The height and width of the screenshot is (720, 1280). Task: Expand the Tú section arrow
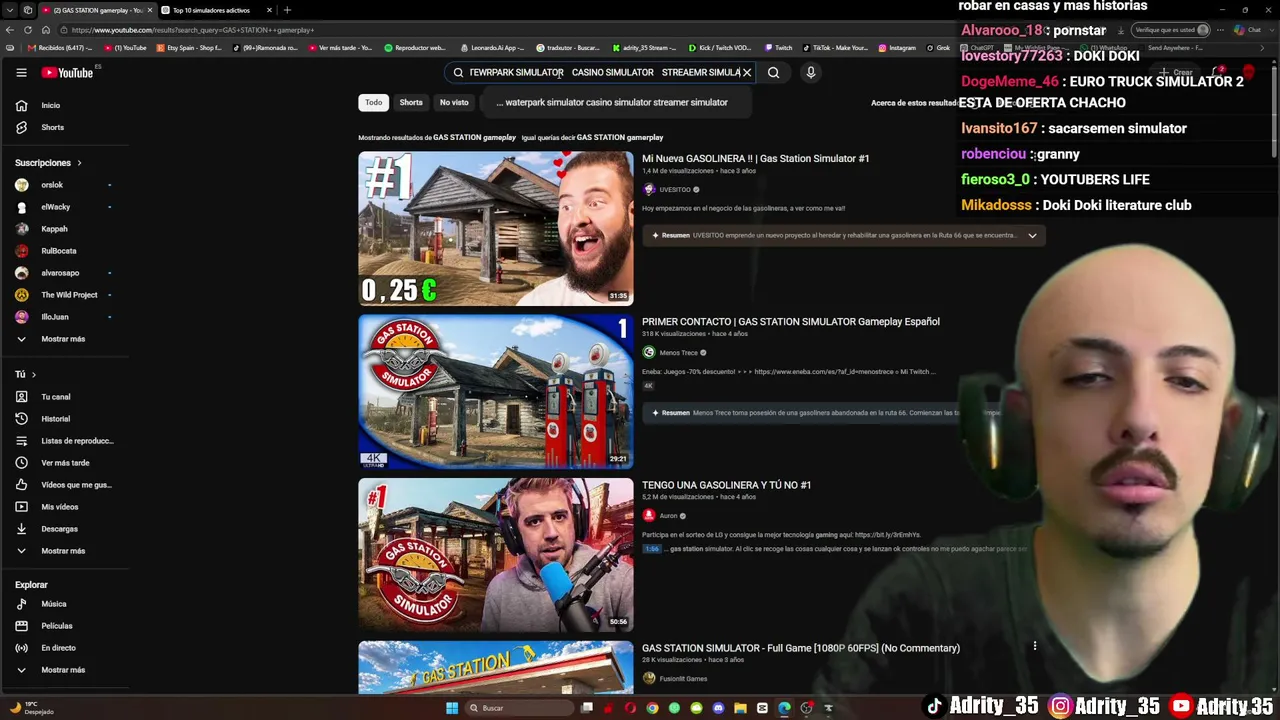click(x=33, y=375)
